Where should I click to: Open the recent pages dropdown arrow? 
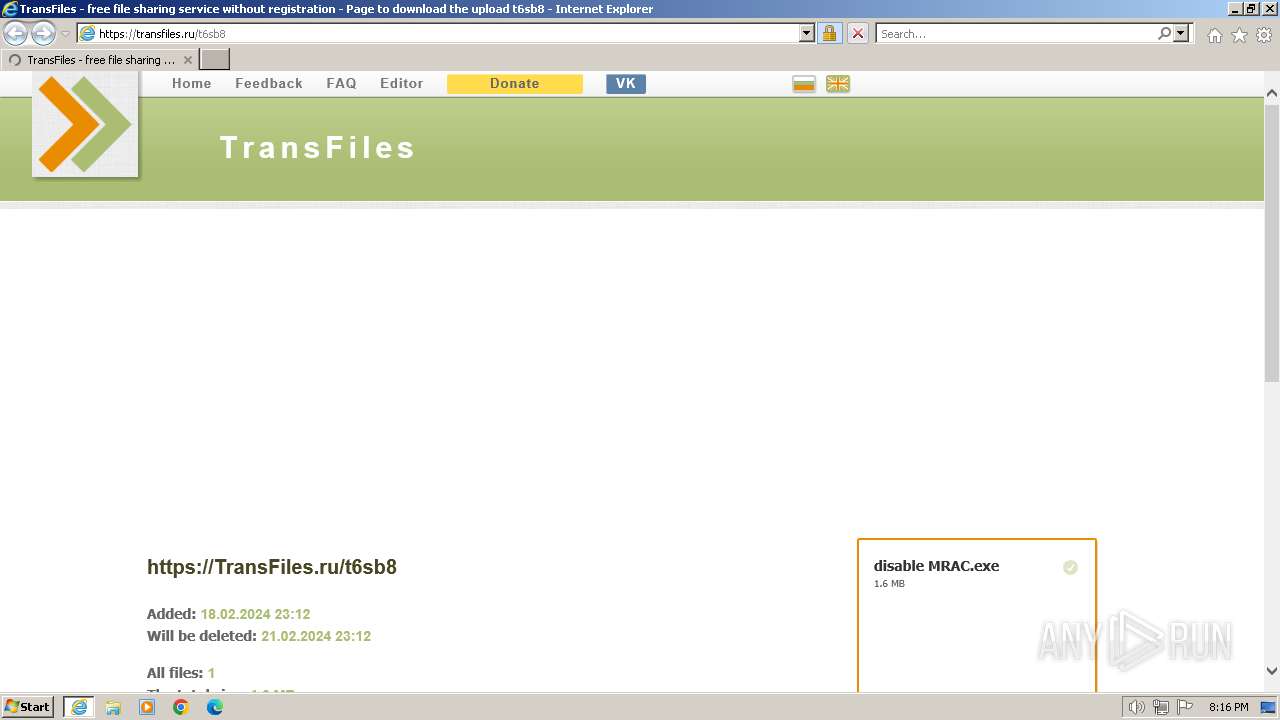pos(66,34)
